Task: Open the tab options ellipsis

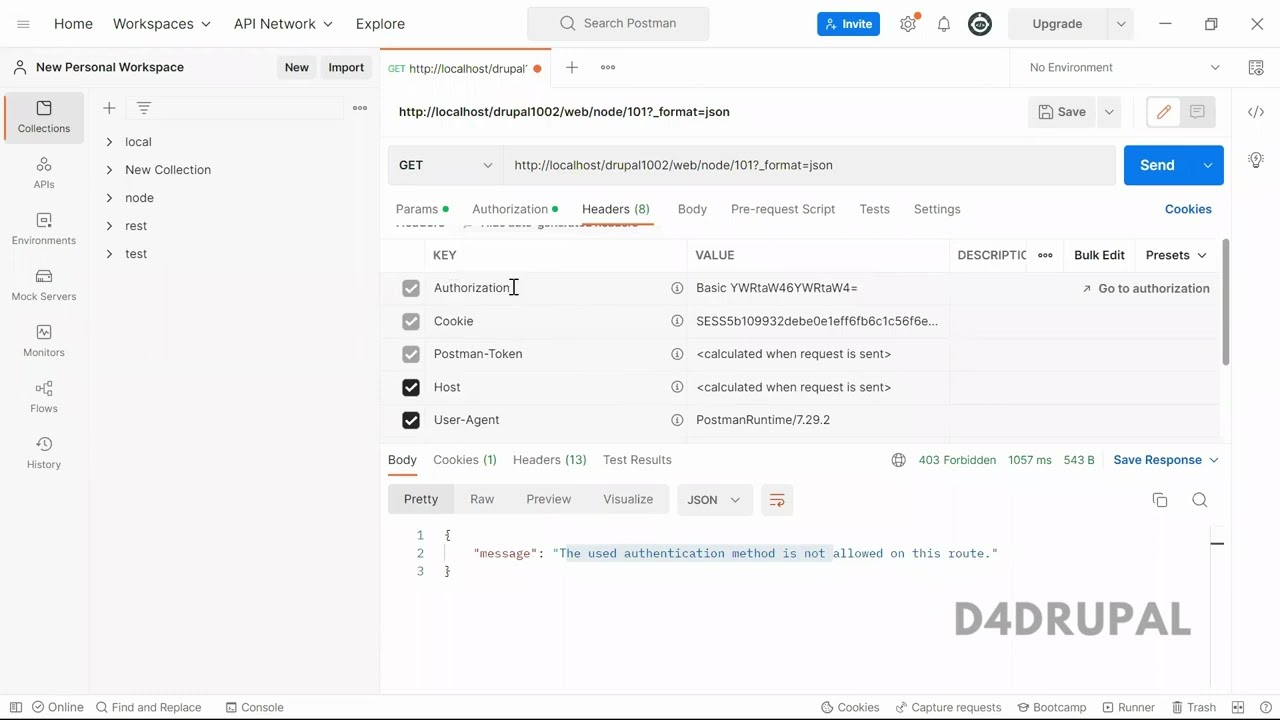Action: tap(608, 67)
